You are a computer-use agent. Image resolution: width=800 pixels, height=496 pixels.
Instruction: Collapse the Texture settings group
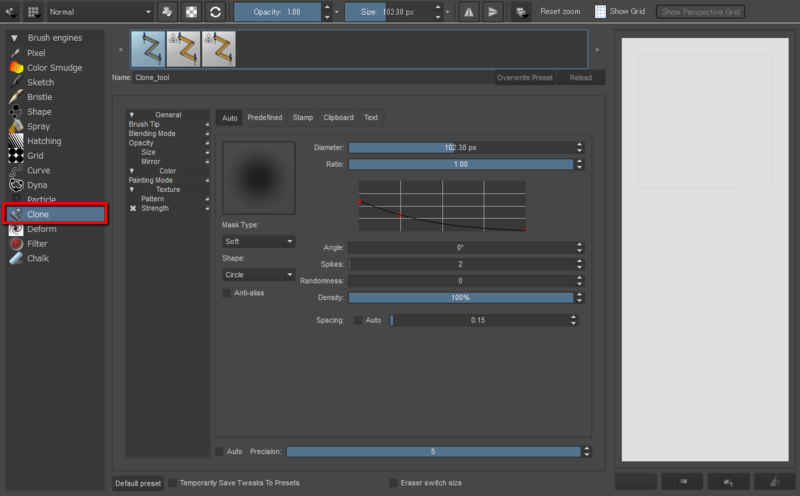tap(132, 189)
